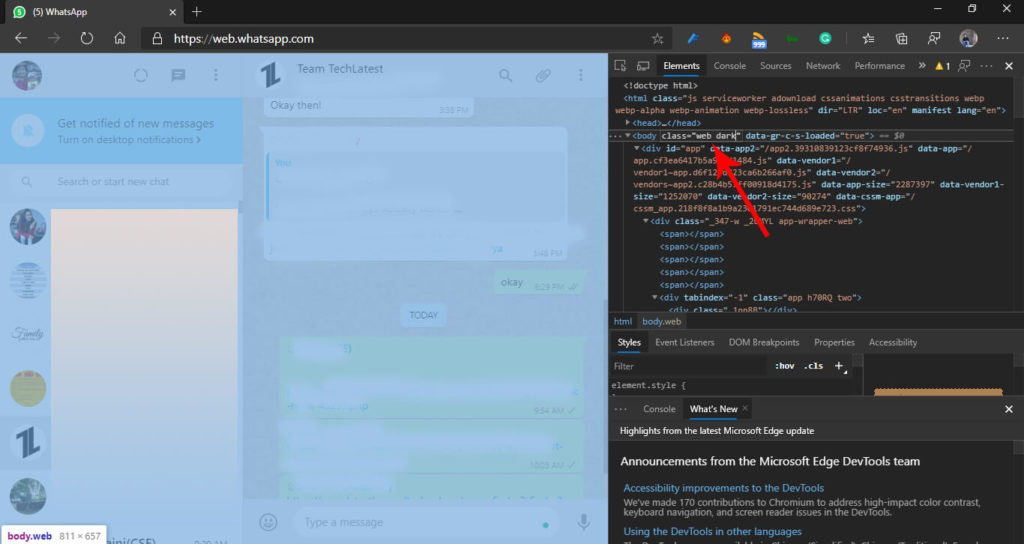The image size is (1024, 544).
Task: Open the Accessibility pane tab
Action: point(893,342)
